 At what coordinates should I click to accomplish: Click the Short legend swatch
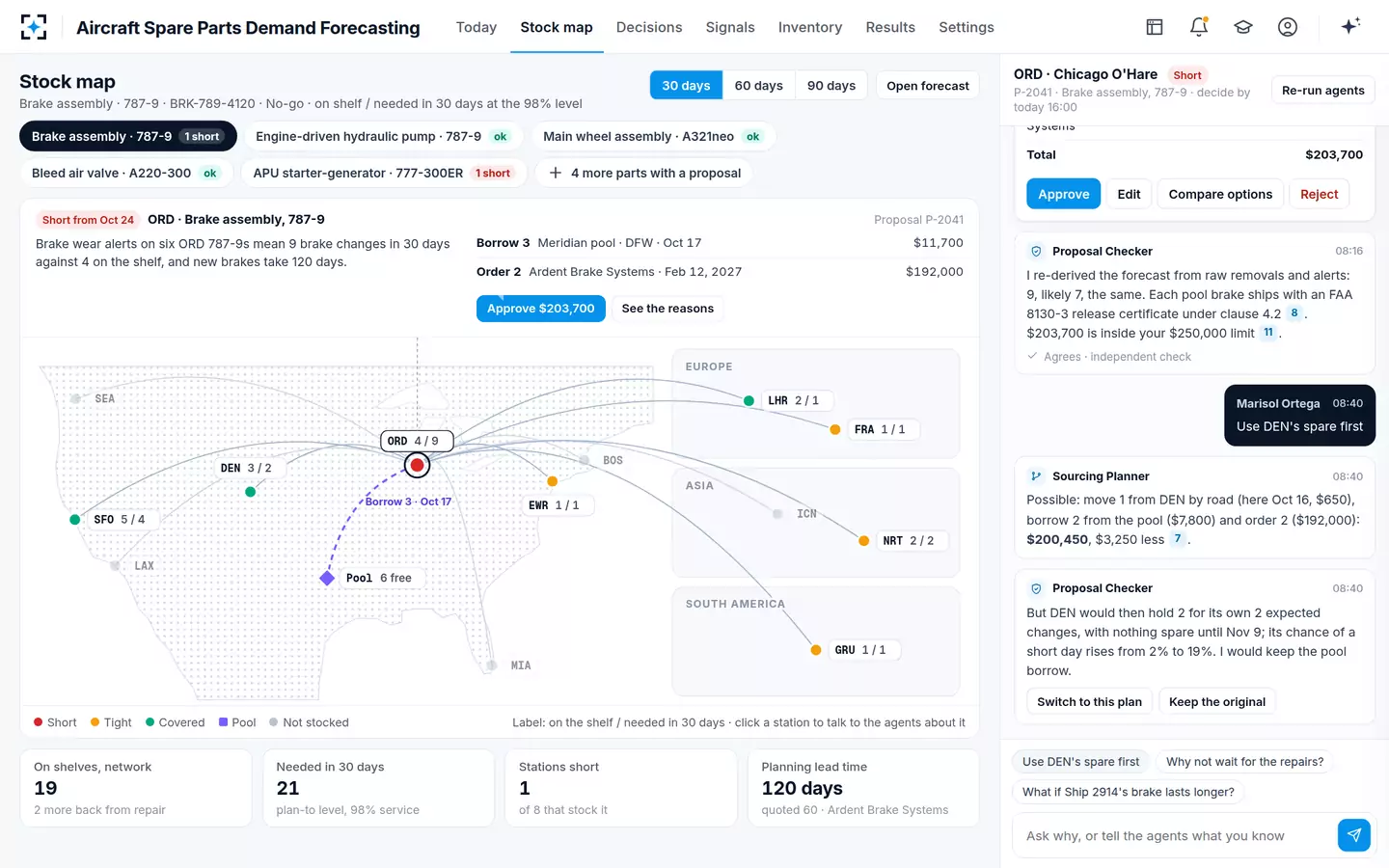tap(39, 721)
